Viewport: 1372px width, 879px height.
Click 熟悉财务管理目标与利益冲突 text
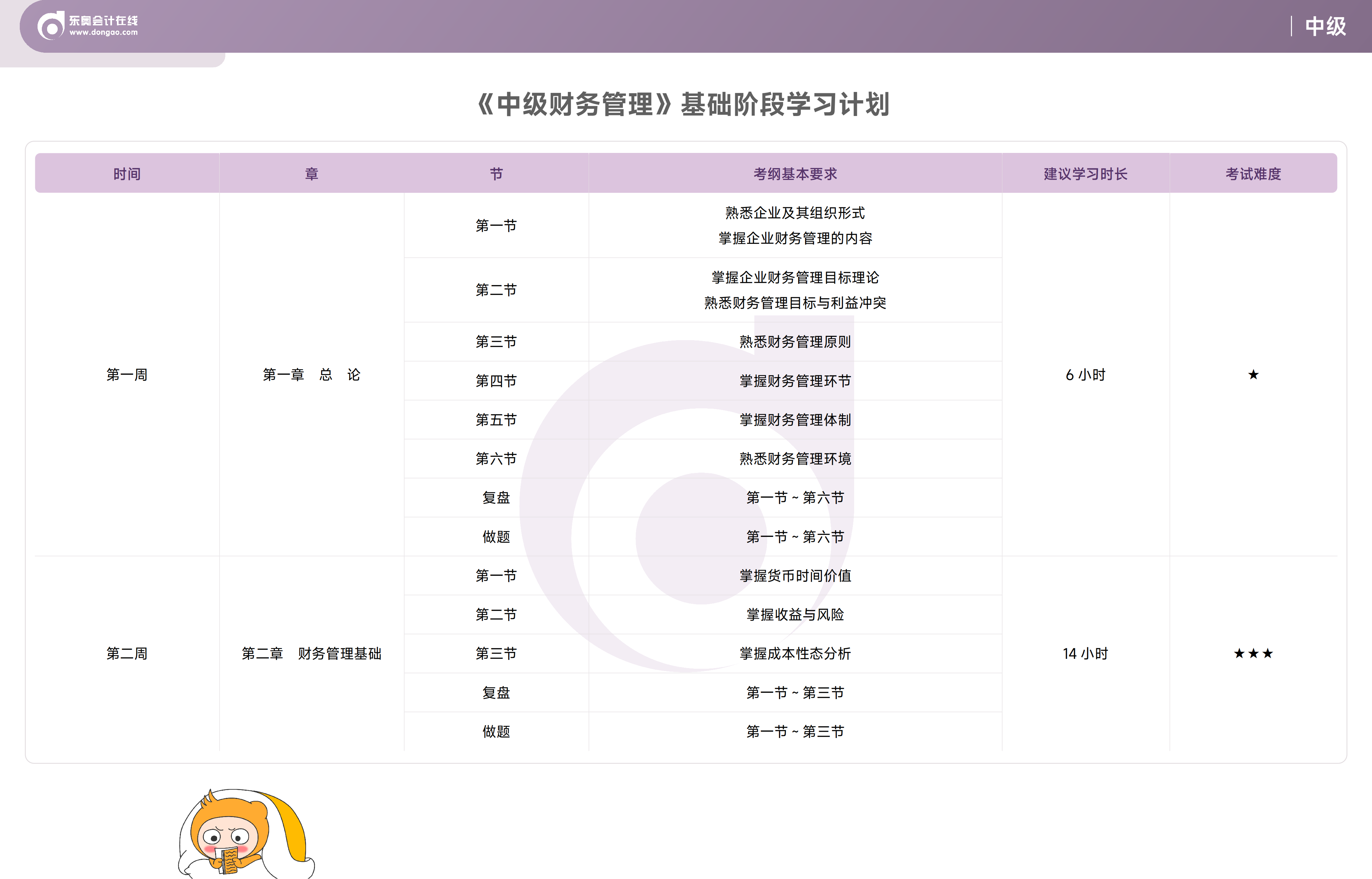tap(795, 303)
